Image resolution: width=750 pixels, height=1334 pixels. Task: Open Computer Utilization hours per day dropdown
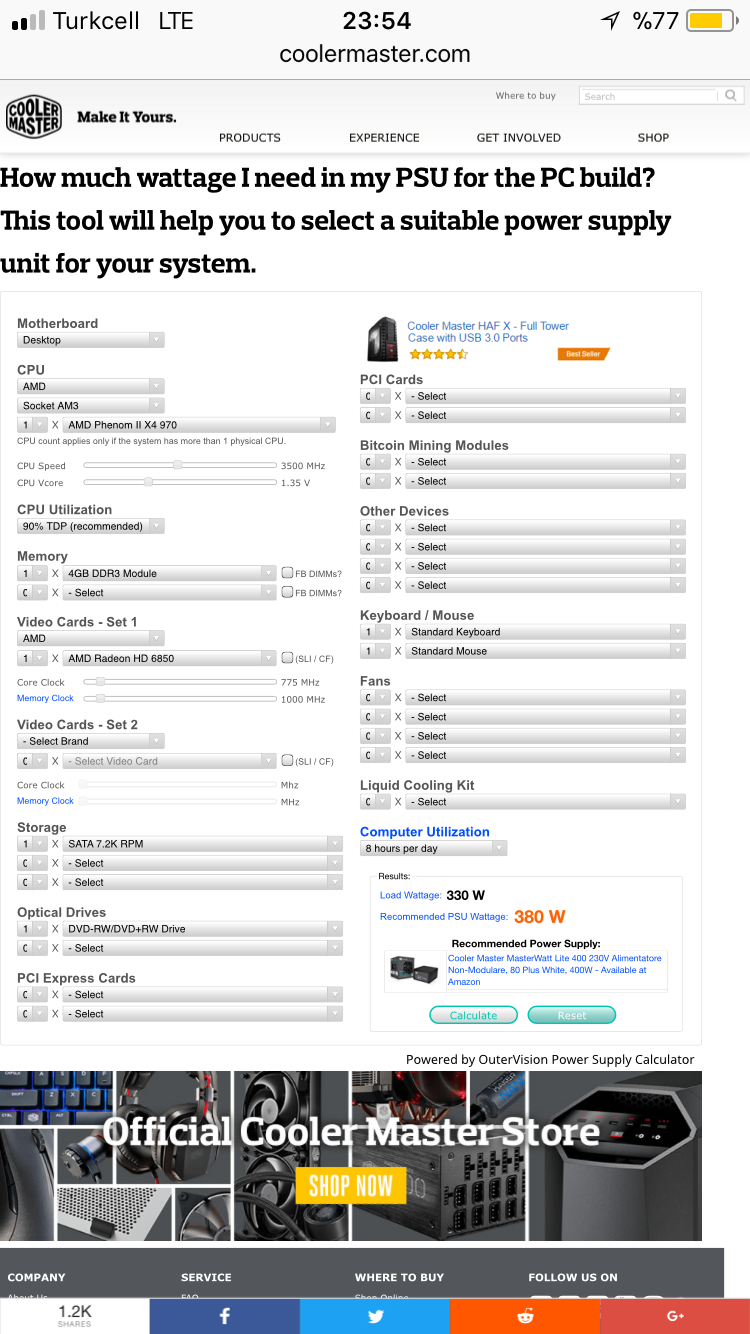pos(433,849)
